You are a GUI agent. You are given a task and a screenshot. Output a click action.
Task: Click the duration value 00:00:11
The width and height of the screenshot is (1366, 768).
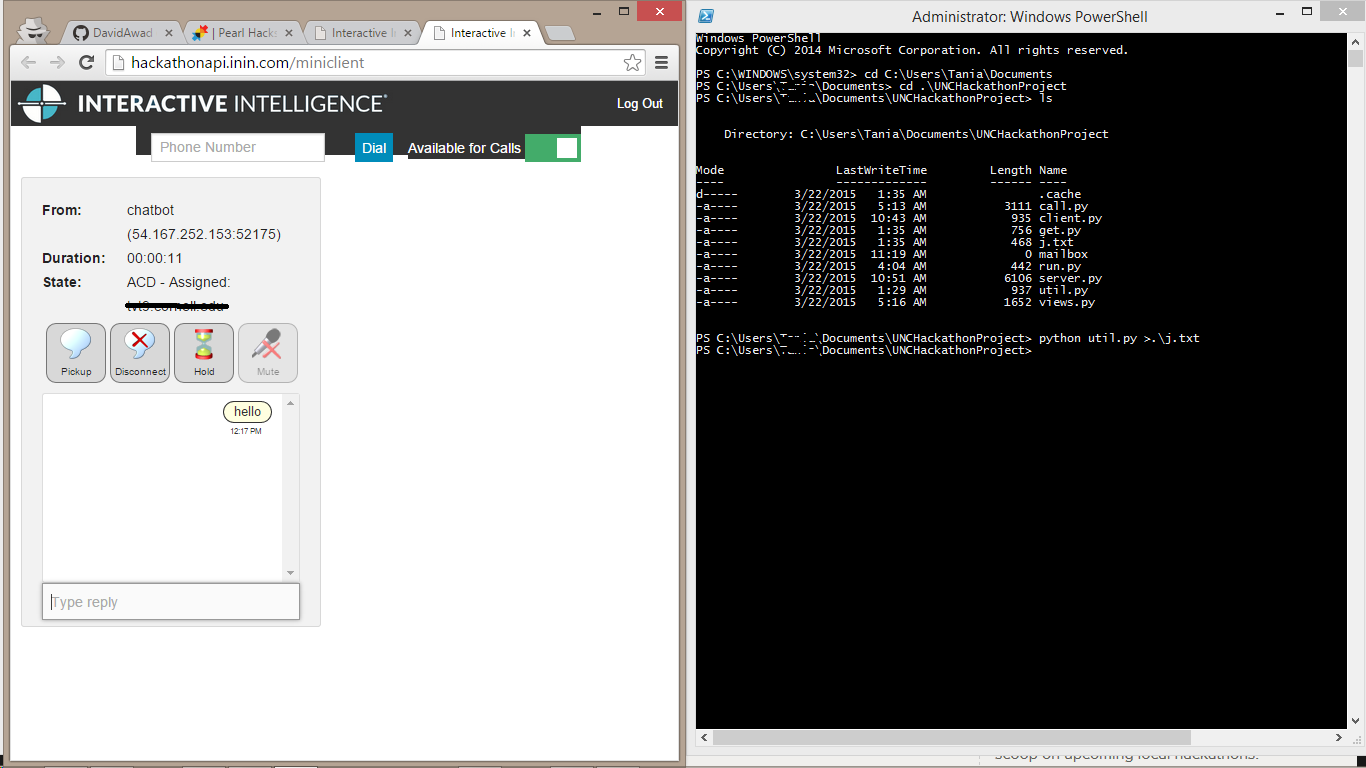(x=155, y=258)
